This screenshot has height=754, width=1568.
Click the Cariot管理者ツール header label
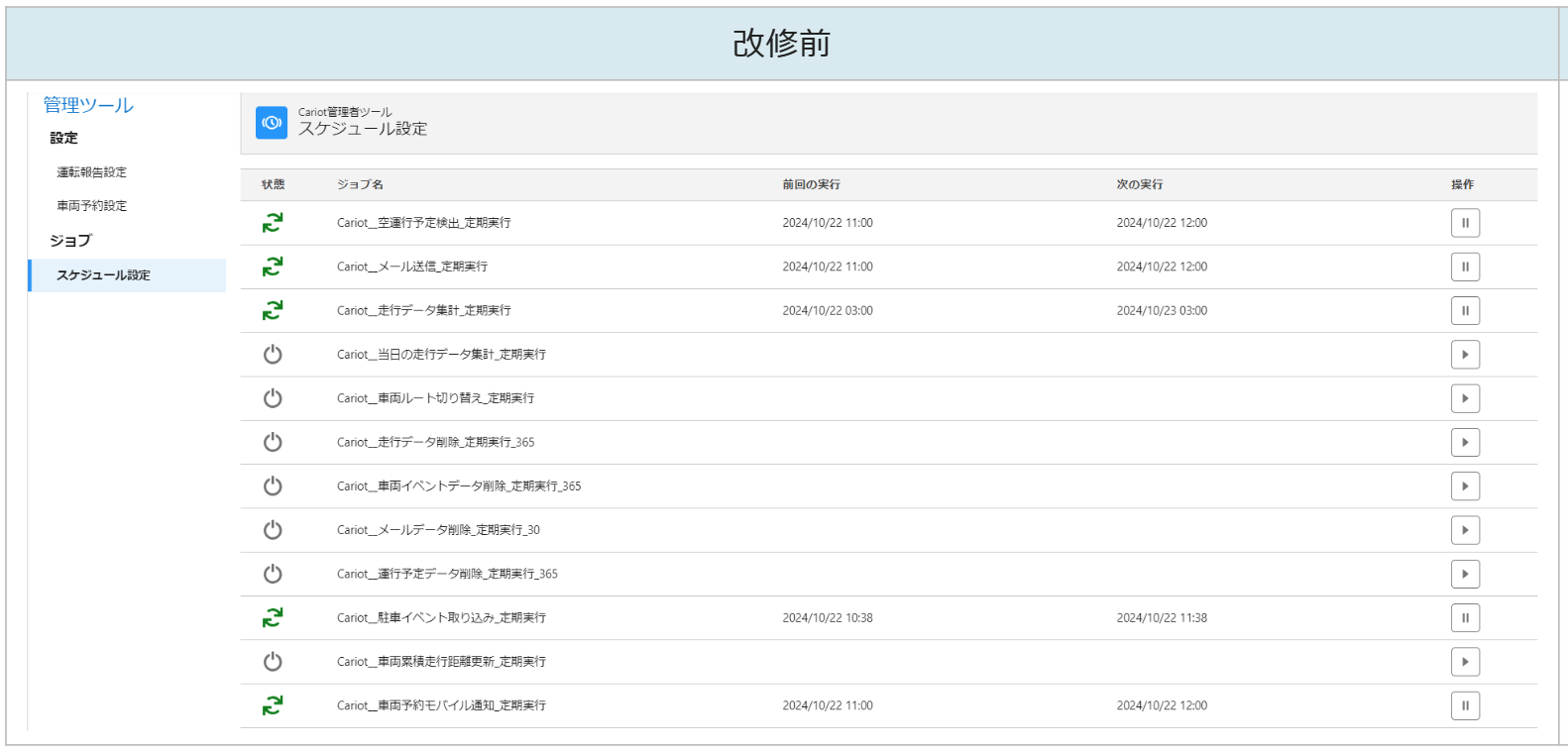coord(345,112)
